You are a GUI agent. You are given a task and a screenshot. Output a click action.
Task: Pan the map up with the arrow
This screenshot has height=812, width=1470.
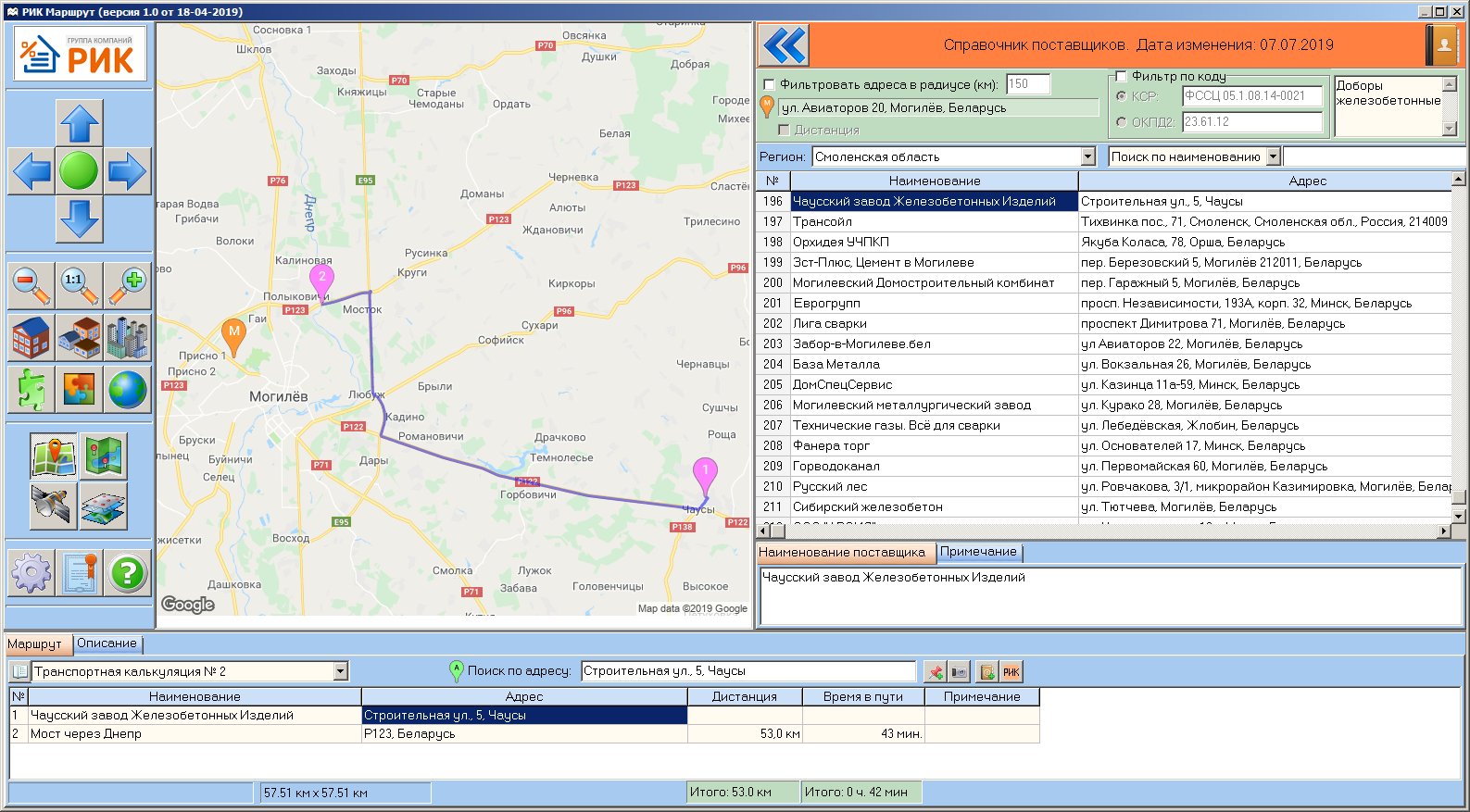click(x=79, y=123)
